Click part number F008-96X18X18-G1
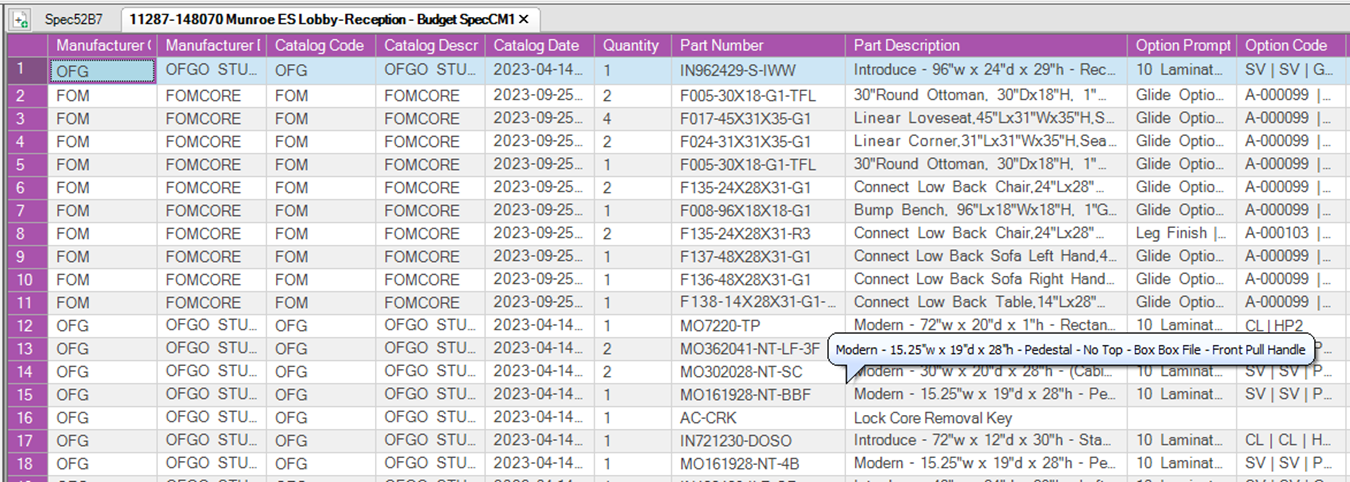Screen dimensions: 1350x482 point(758,210)
